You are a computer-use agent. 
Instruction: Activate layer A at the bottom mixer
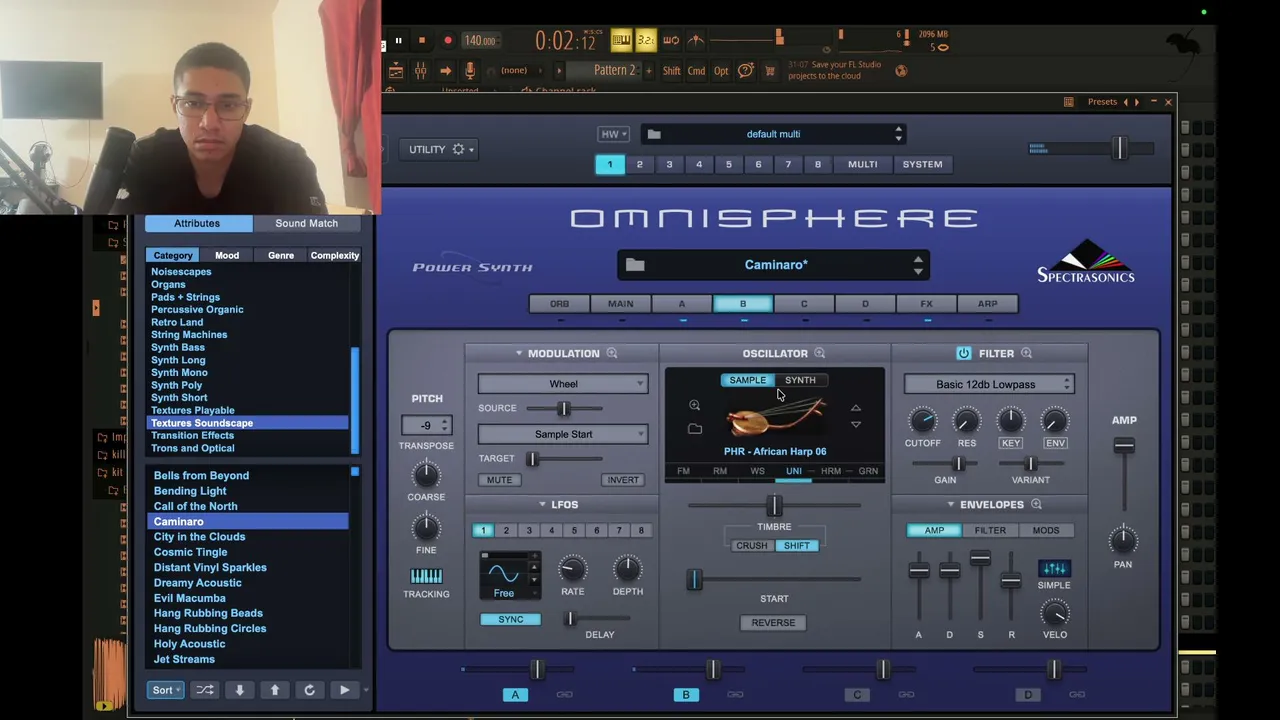coord(515,695)
